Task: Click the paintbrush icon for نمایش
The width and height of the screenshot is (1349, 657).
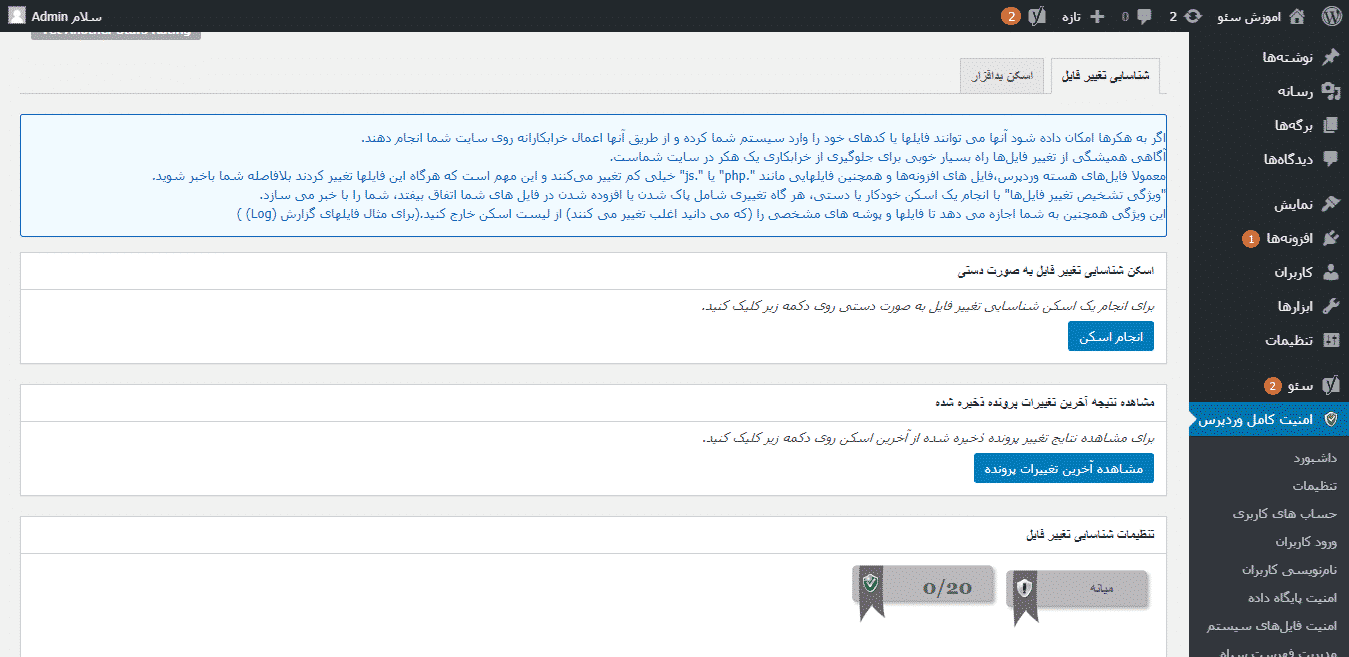Action: [x=1330, y=204]
